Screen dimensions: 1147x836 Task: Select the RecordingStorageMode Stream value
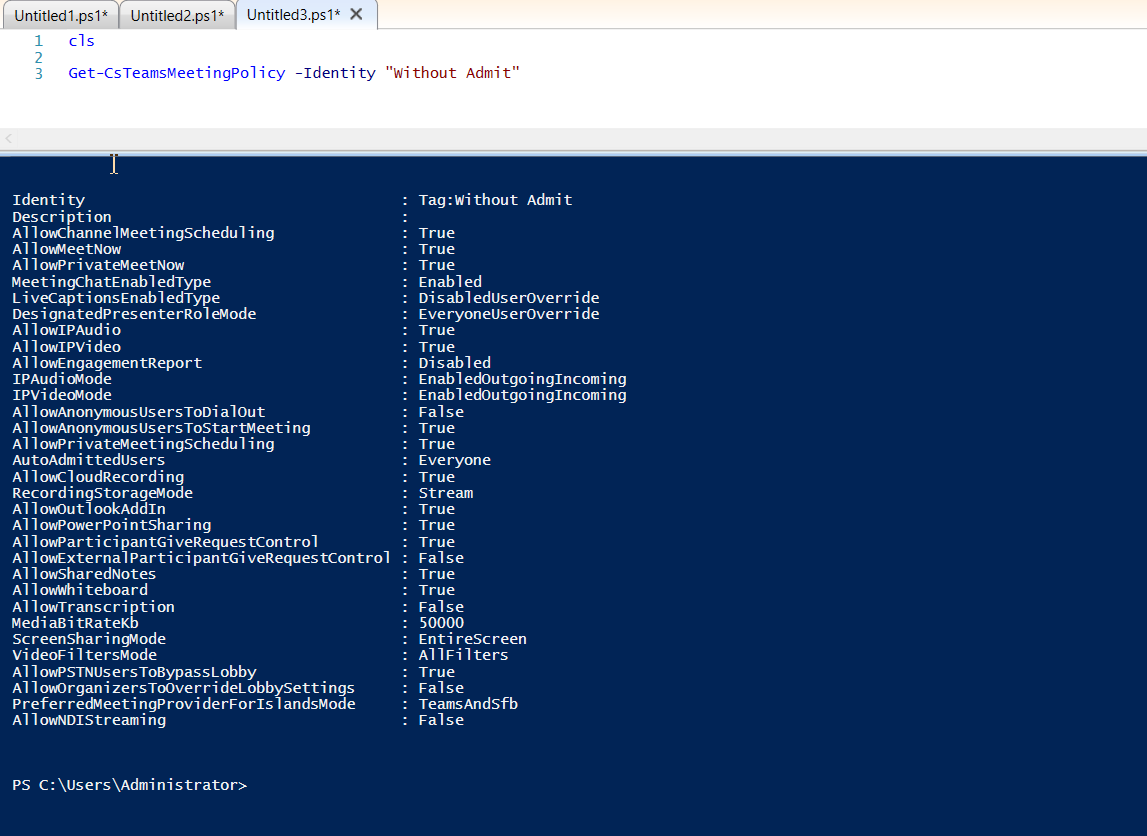445,492
